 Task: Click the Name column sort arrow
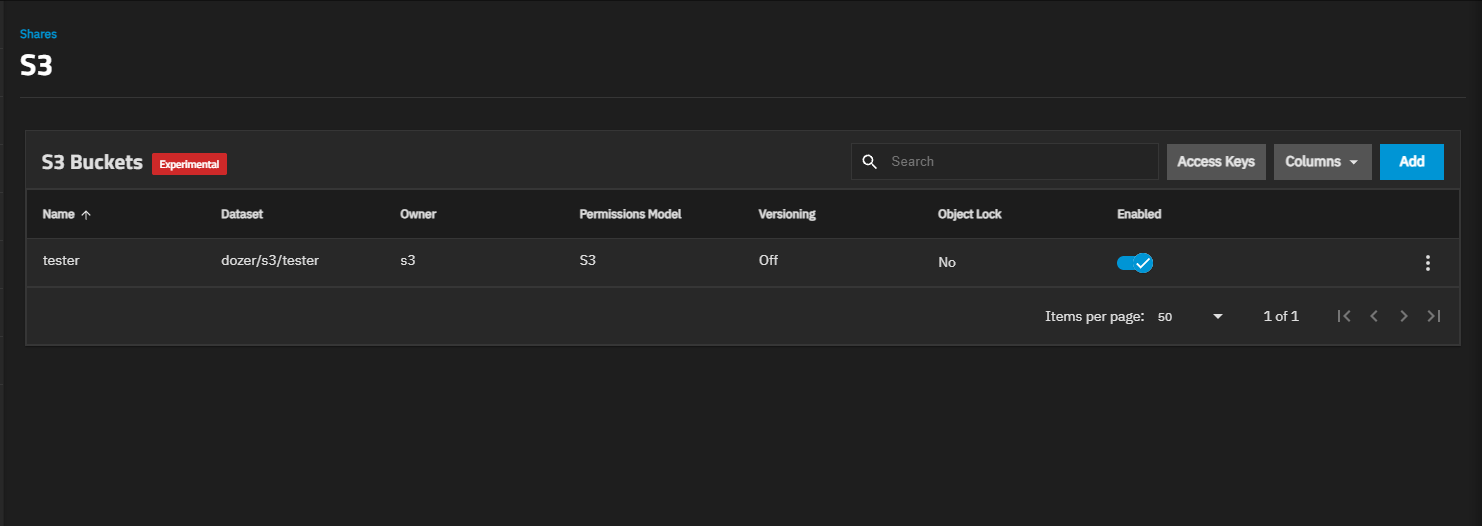tap(86, 215)
